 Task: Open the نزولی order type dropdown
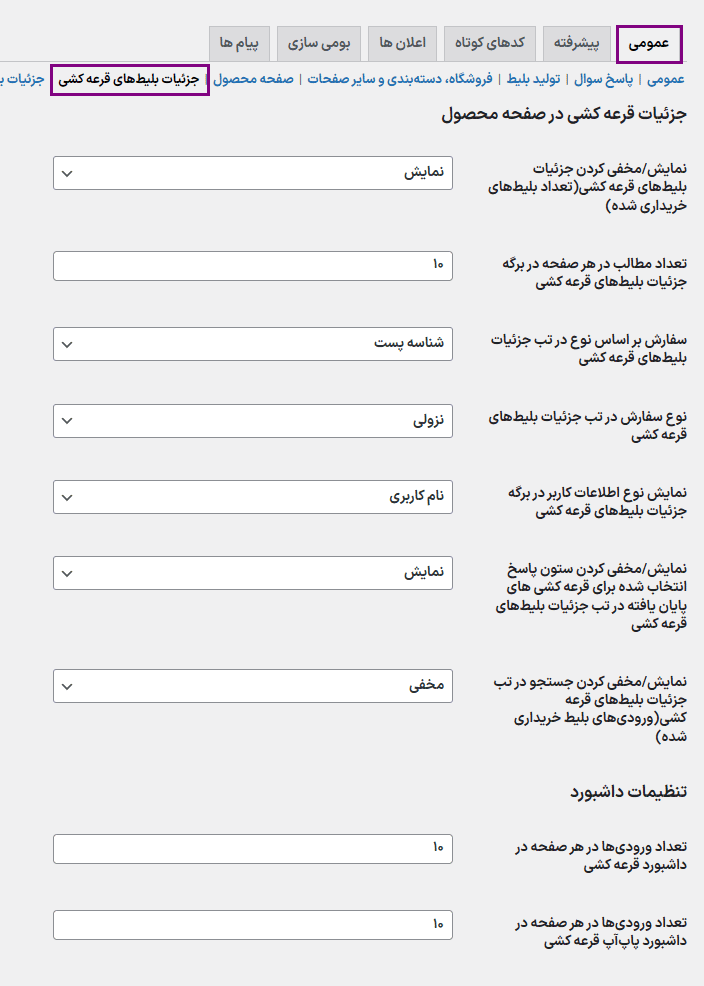click(x=253, y=421)
